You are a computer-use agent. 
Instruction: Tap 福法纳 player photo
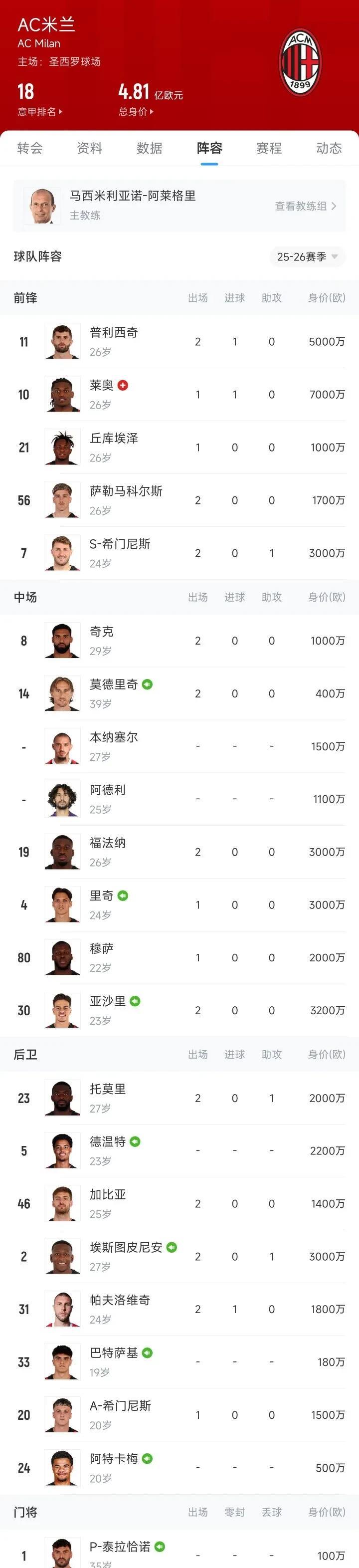click(62, 852)
